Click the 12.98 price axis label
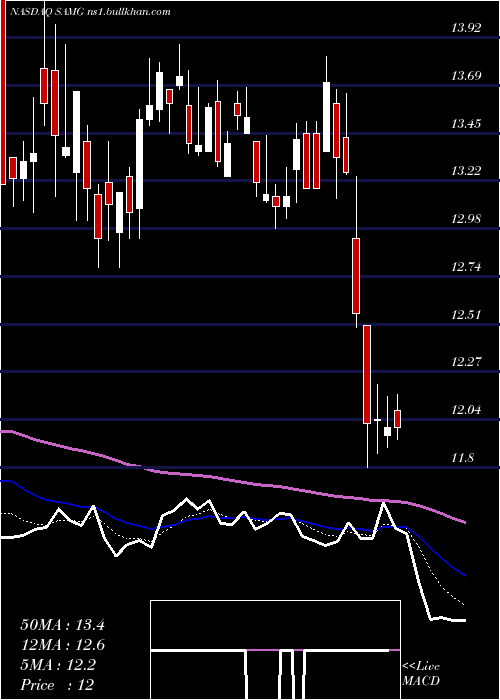 pos(466,219)
